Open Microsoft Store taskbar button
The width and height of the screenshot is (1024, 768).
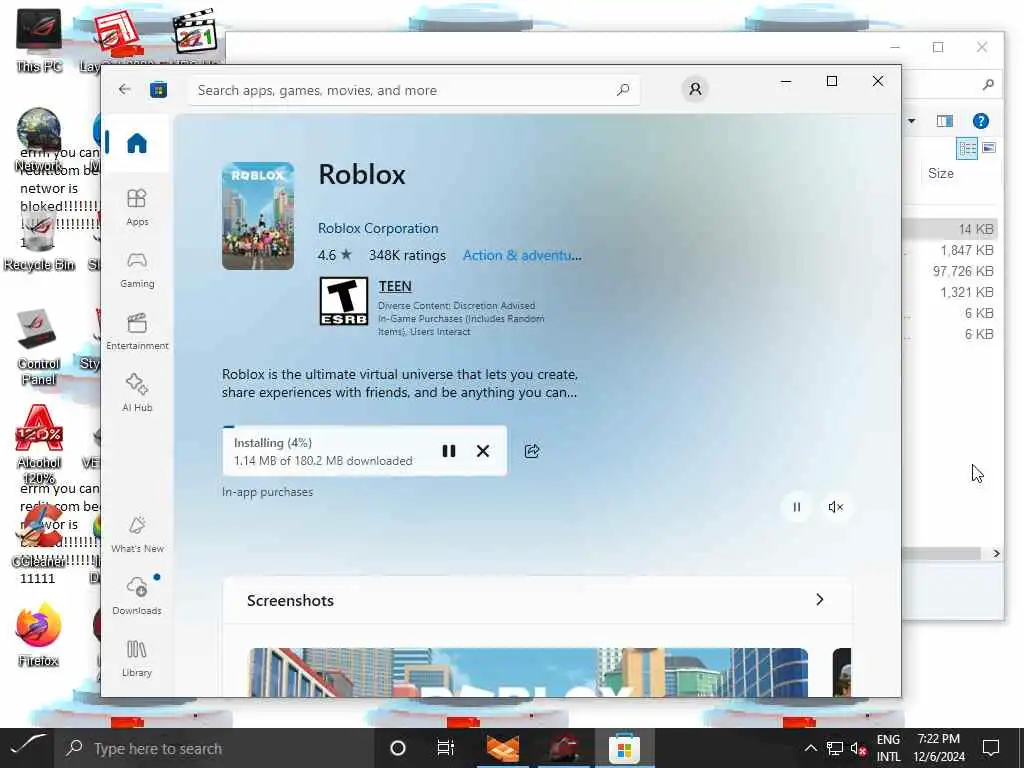click(624, 748)
